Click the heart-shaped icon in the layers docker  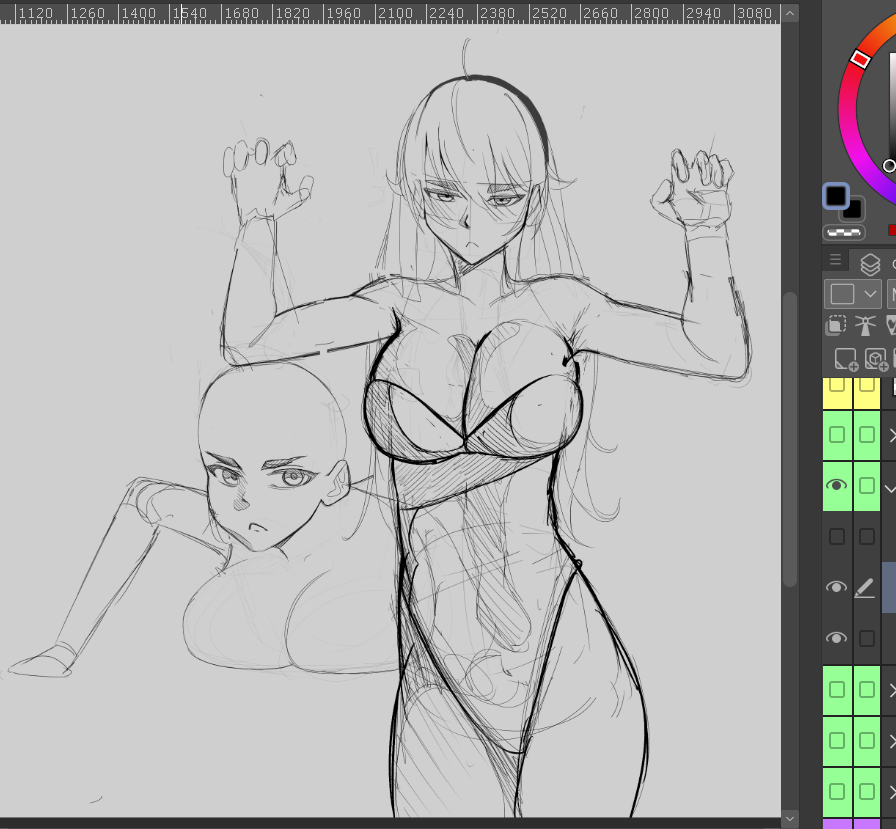click(891, 326)
